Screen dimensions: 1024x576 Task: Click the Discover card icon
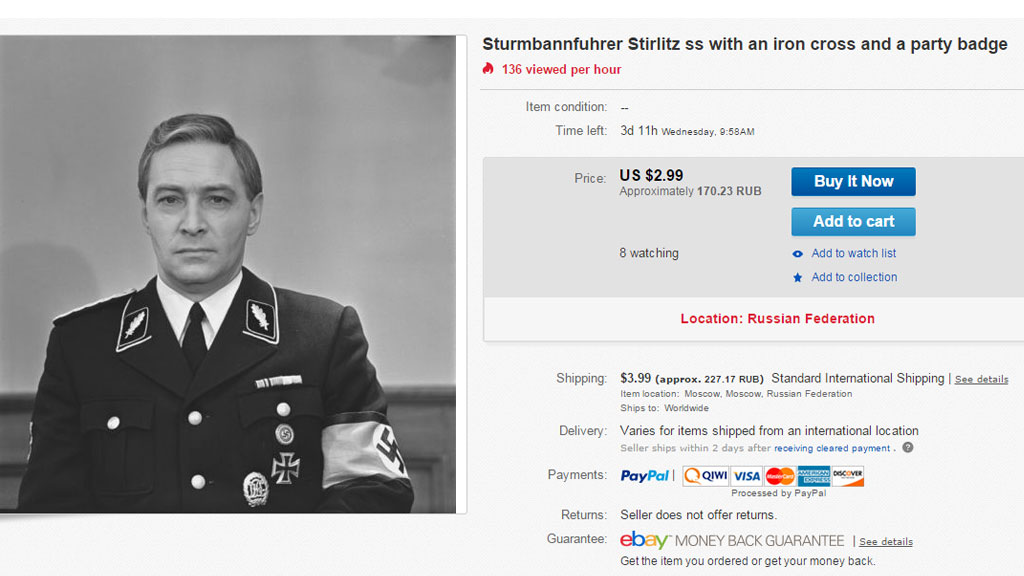(848, 476)
